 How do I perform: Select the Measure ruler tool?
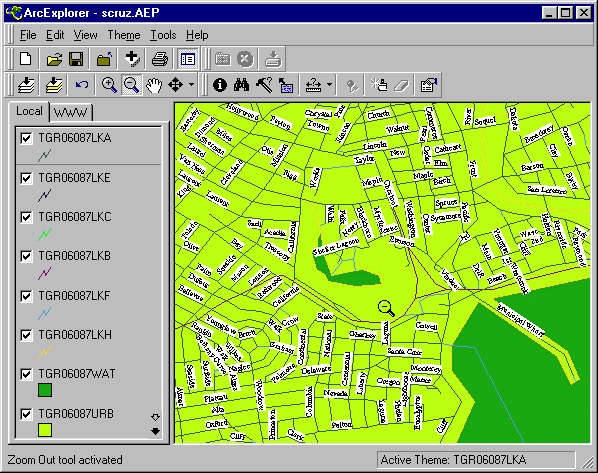[313, 85]
